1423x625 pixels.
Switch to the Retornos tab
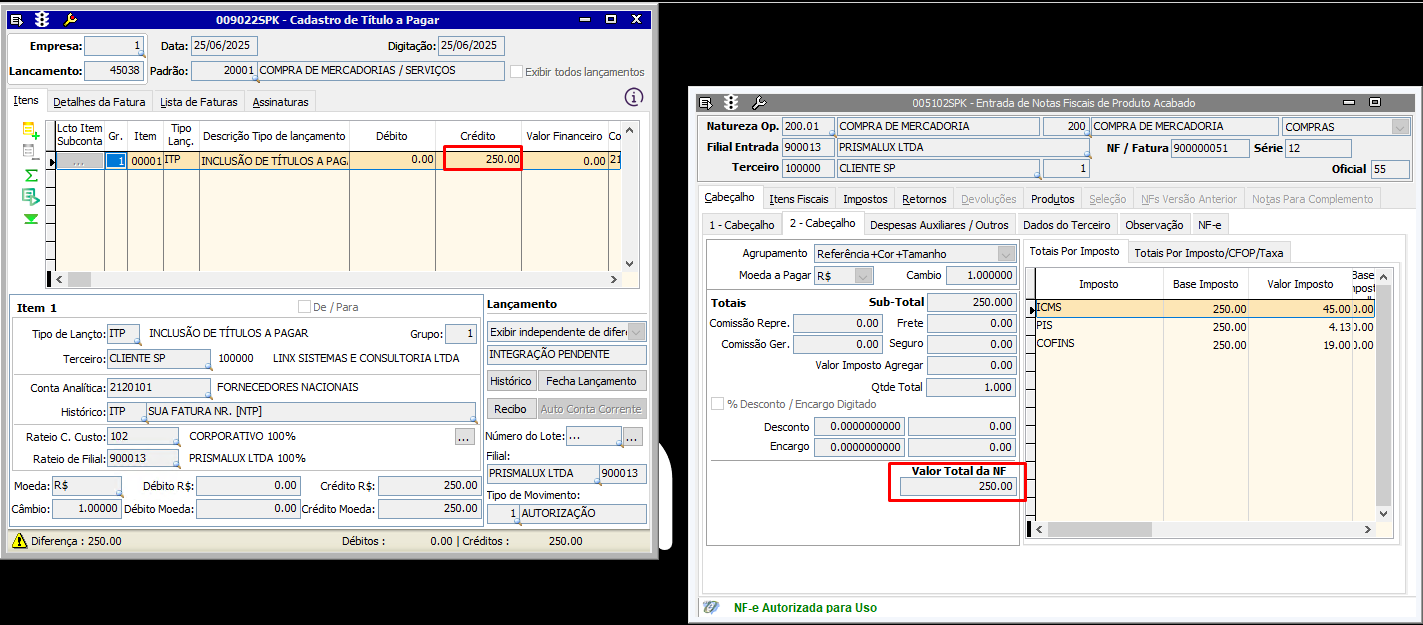pyautogui.click(x=924, y=199)
